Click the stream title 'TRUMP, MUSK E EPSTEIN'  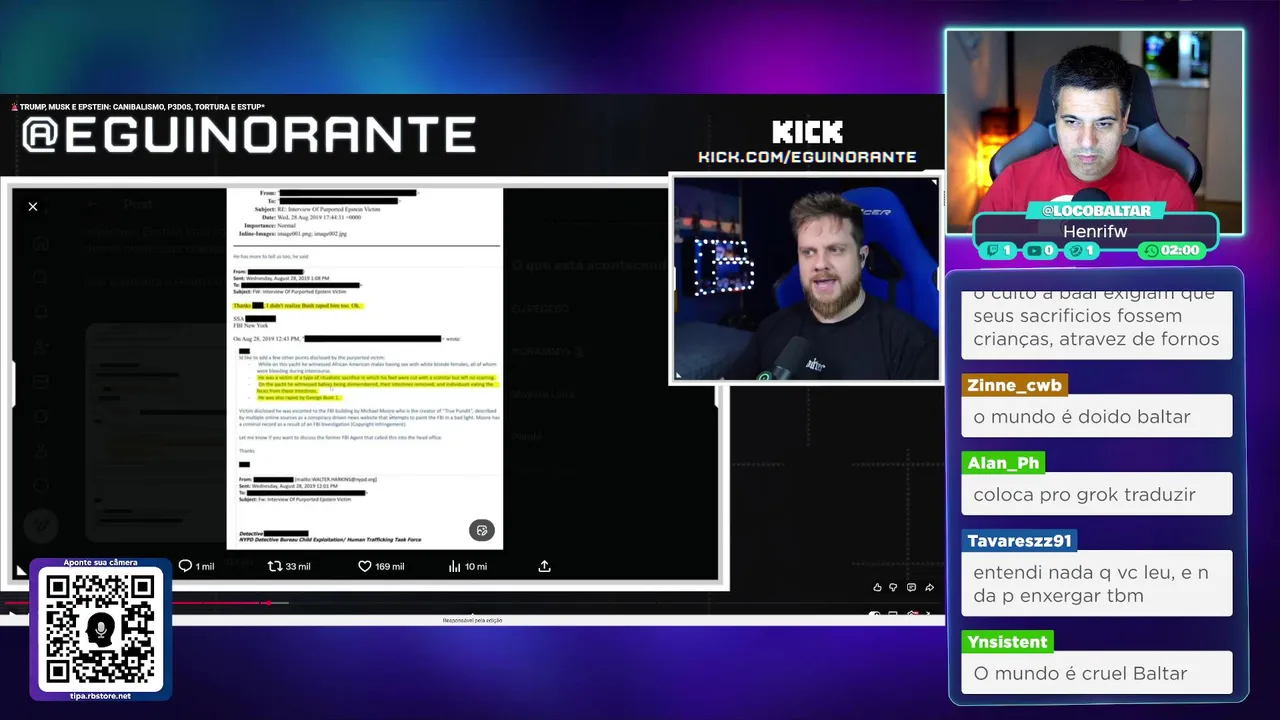click(x=142, y=107)
